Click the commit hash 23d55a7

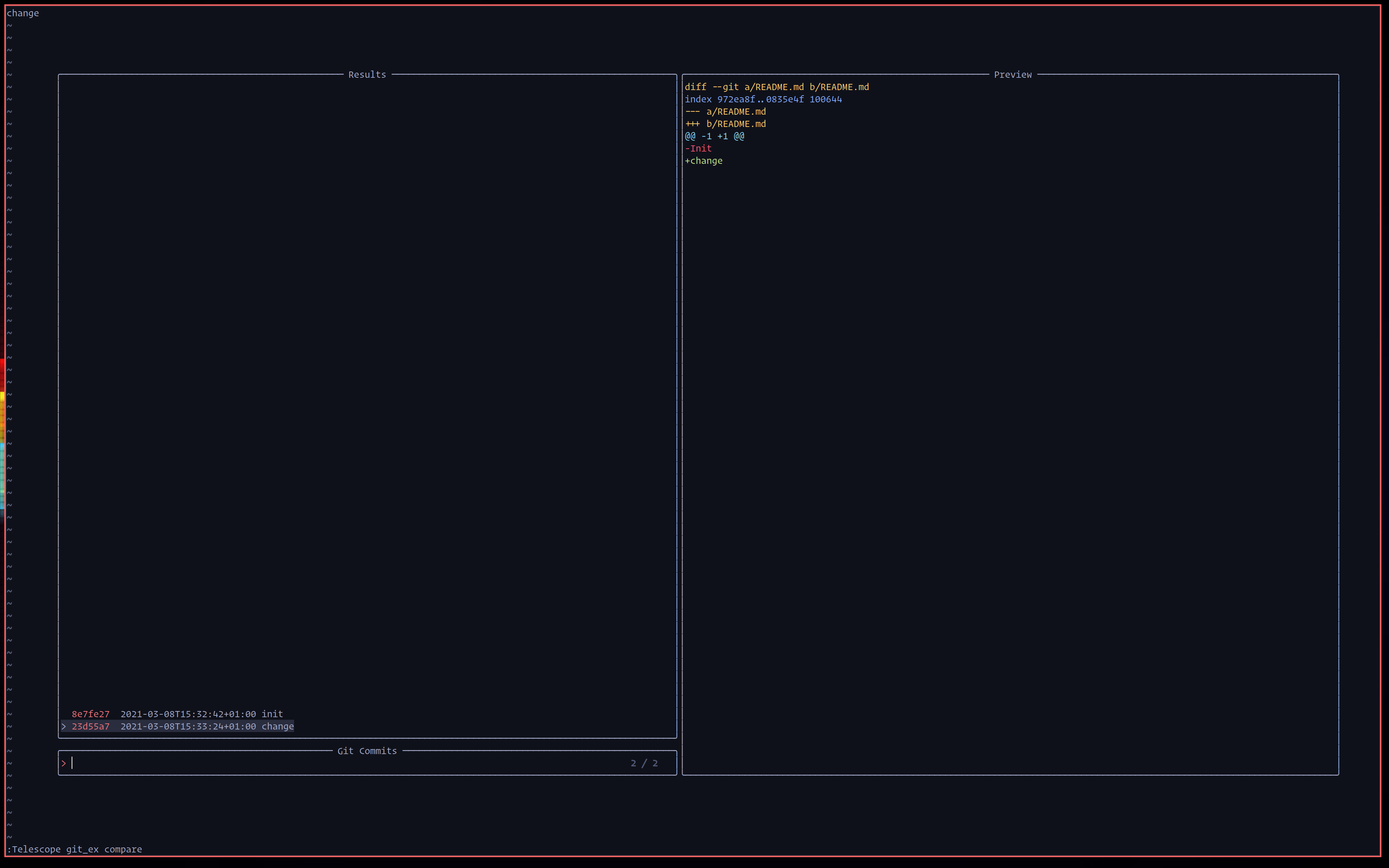click(x=91, y=726)
